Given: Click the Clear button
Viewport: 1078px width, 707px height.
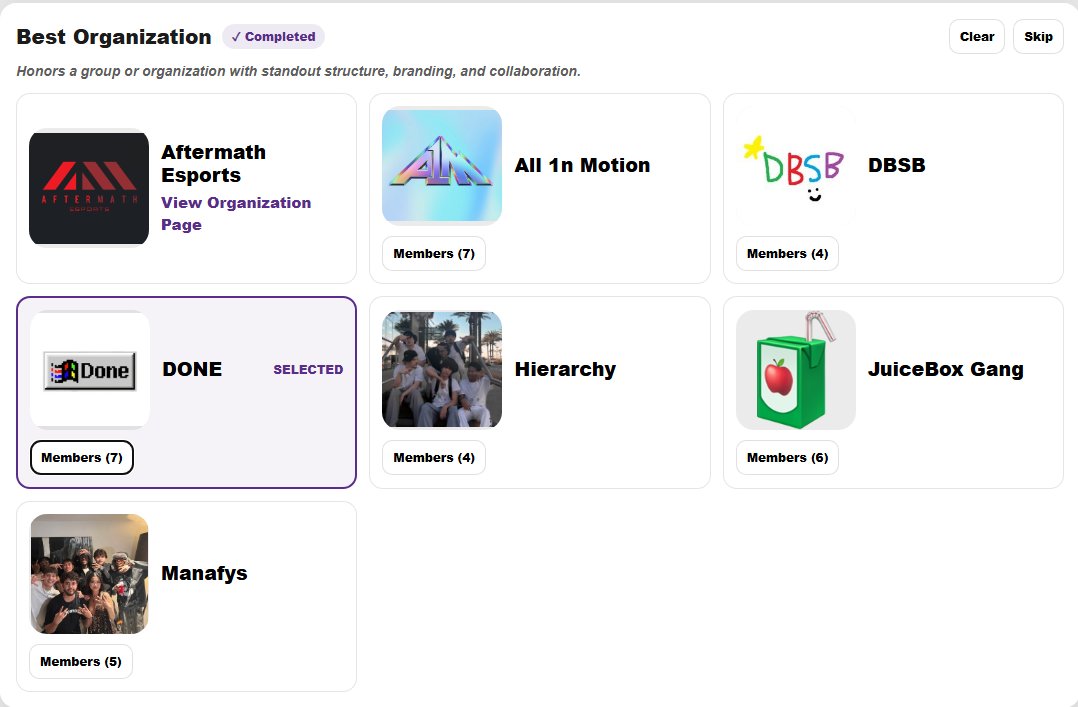Looking at the screenshot, I should click(x=977, y=36).
